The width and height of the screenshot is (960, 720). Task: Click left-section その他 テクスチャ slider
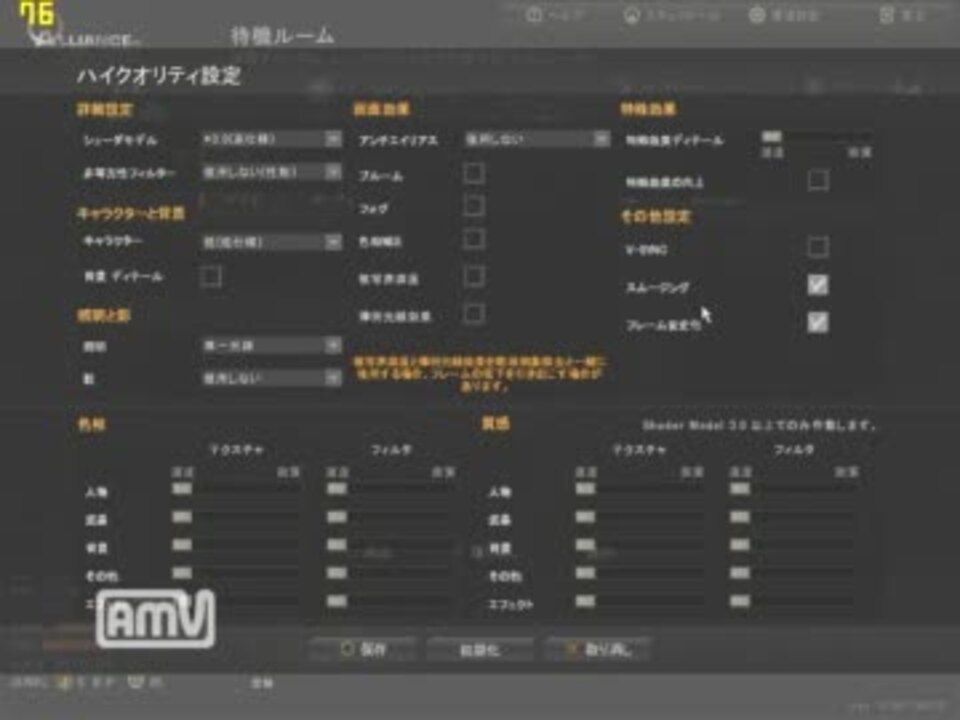coord(236,573)
